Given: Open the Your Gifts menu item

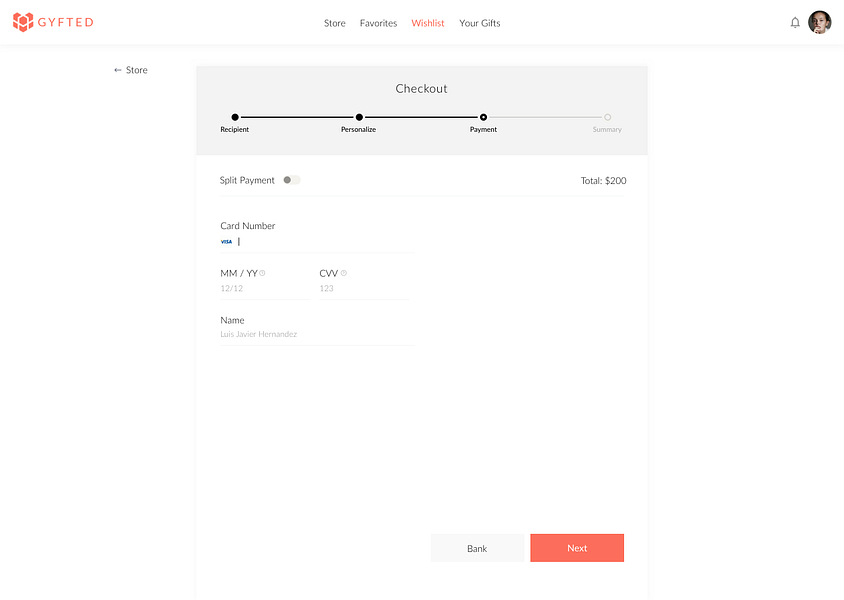Looking at the screenshot, I should click(x=480, y=23).
